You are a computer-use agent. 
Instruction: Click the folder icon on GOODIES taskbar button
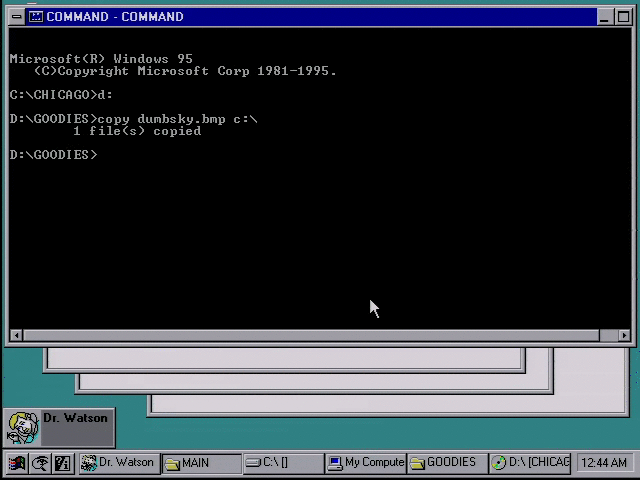pos(418,463)
